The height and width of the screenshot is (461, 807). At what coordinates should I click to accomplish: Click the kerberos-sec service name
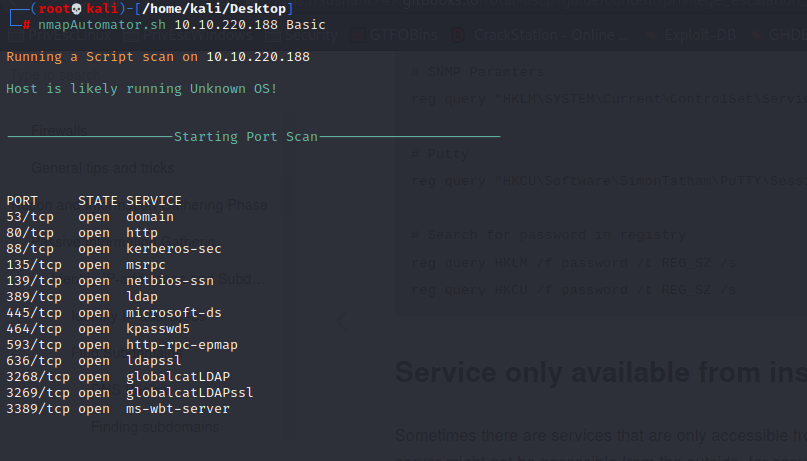[x=173, y=249]
